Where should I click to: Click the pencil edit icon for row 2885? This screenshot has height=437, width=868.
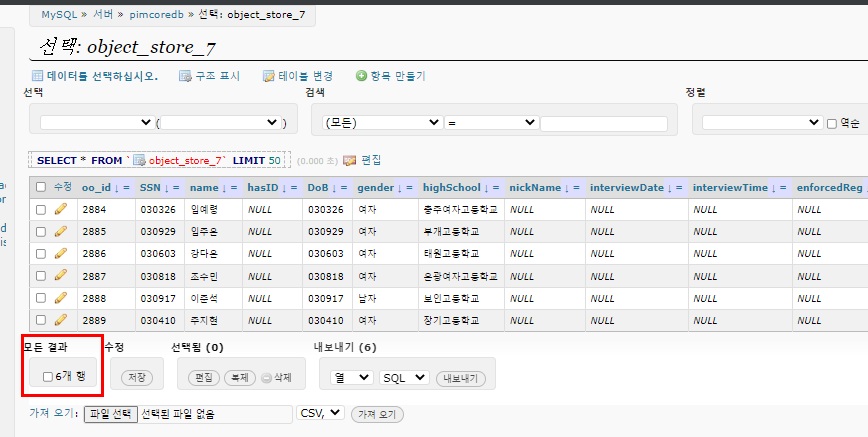click(60, 231)
